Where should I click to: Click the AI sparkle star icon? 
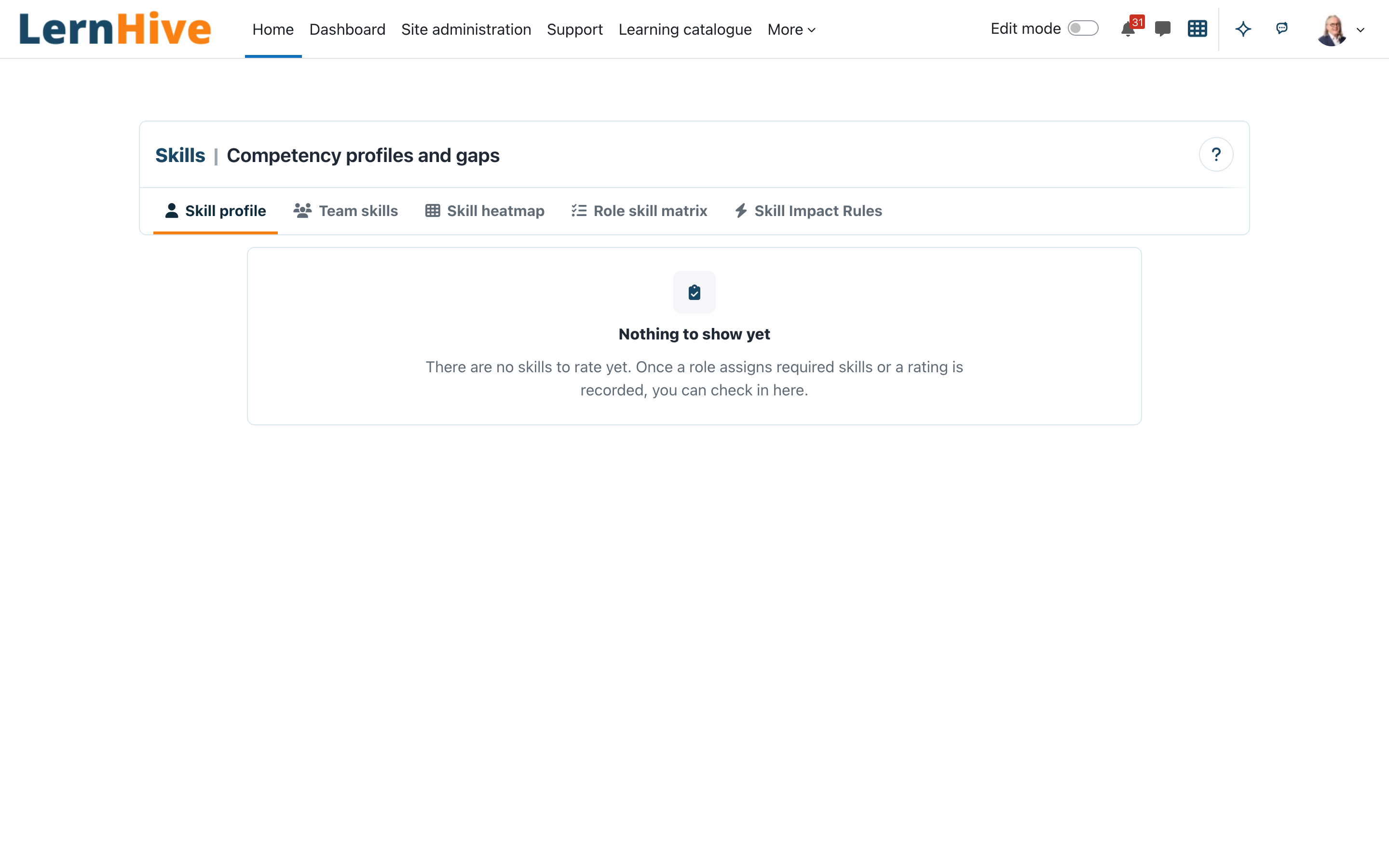1243,29
